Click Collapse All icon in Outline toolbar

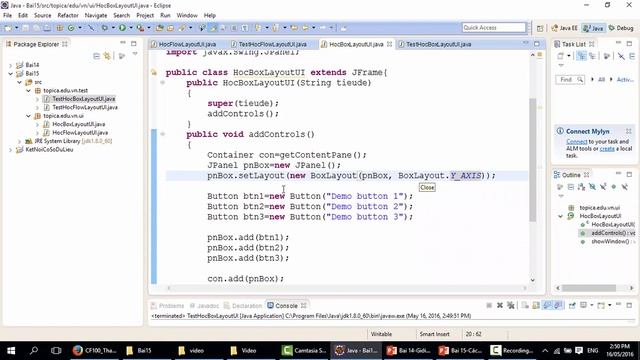pyautogui.click(x=571, y=187)
